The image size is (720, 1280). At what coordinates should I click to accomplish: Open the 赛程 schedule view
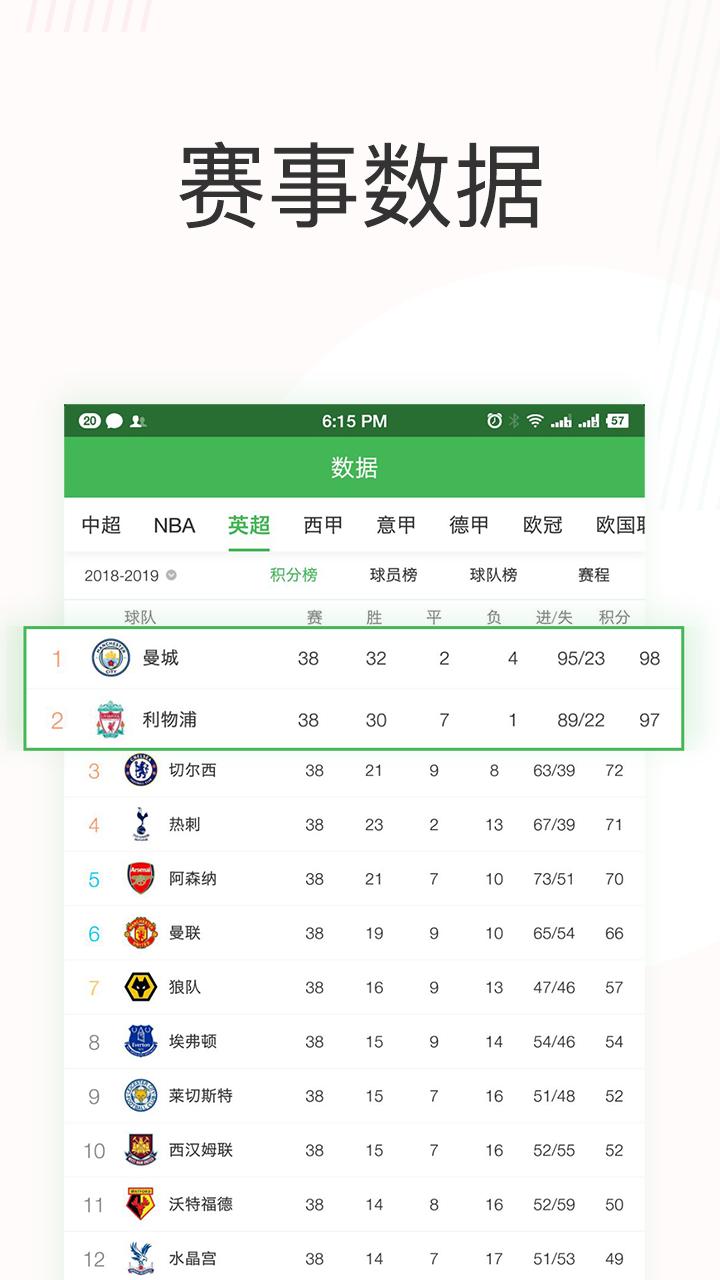pos(594,575)
